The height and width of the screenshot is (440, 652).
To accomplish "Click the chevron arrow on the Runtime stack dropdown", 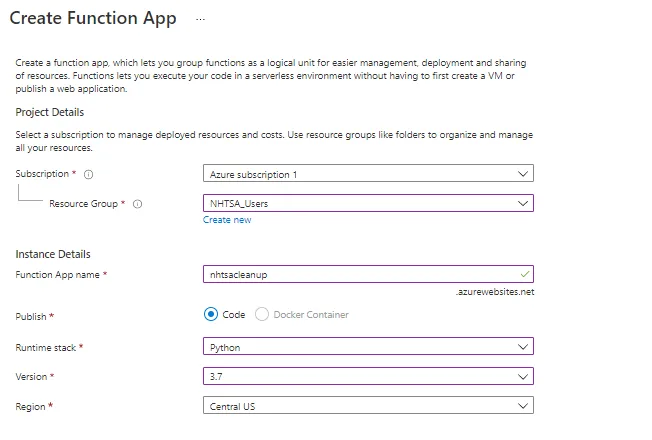I will click(522, 347).
